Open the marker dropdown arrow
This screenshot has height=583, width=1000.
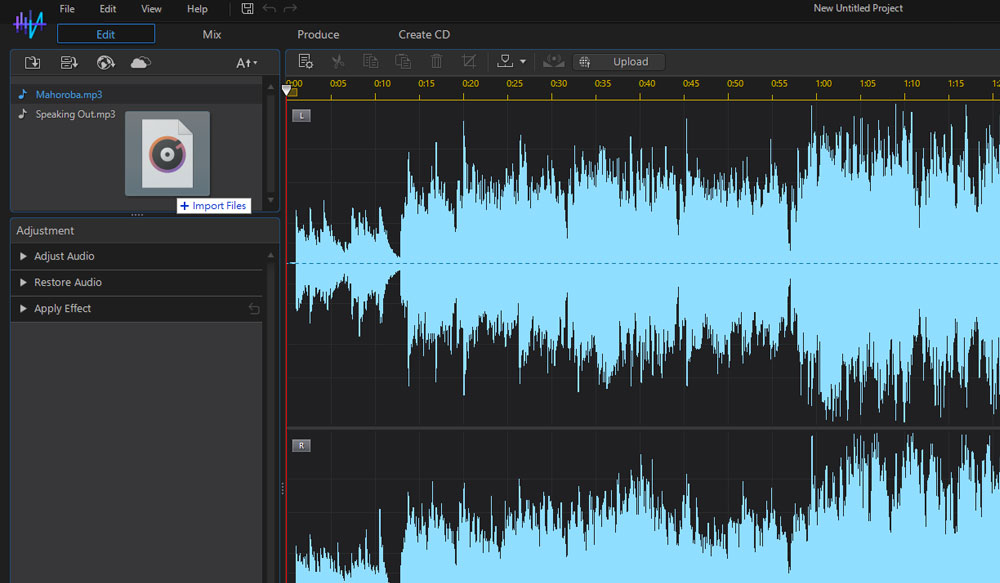[523, 61]
